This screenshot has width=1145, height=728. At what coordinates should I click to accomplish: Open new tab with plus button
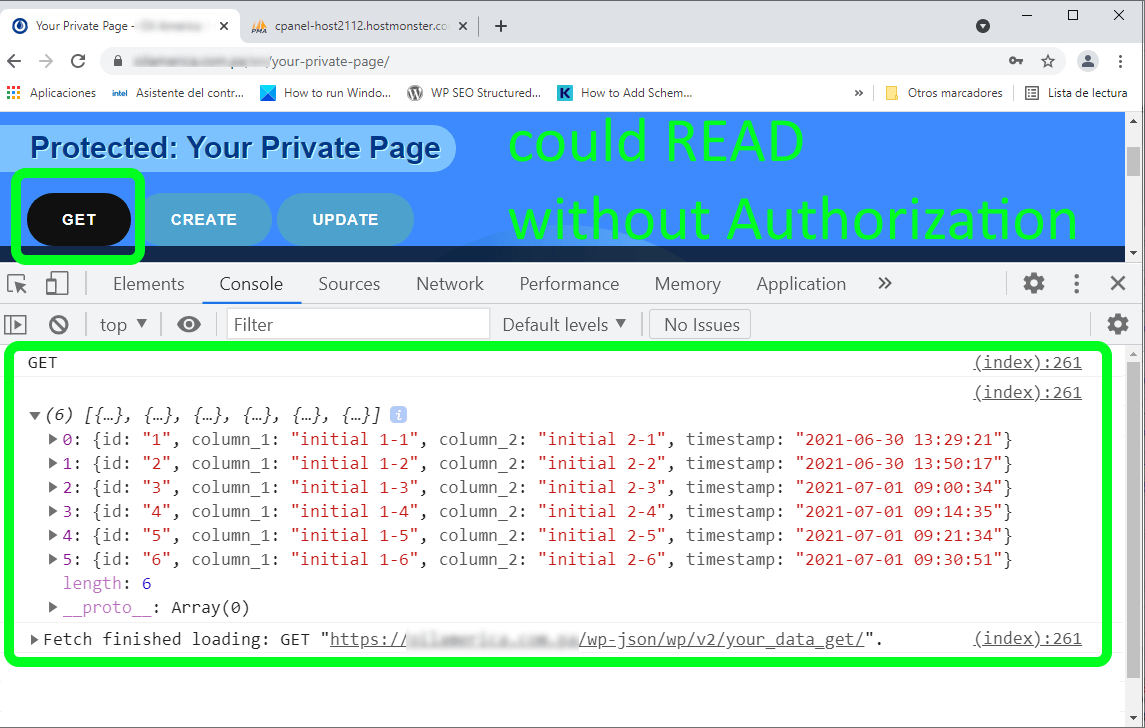501,26
